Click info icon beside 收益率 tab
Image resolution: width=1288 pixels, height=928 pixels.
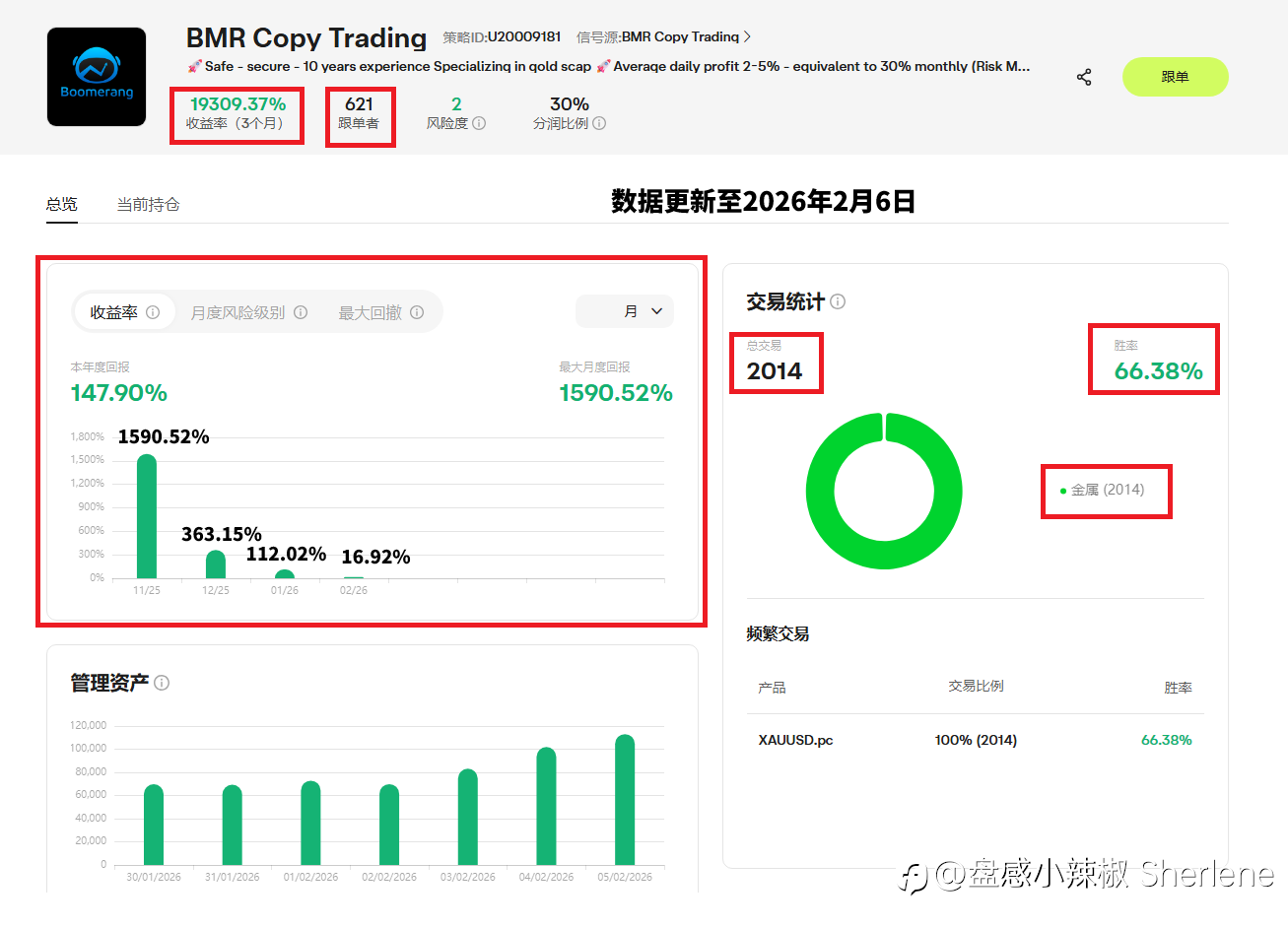[x=153, y=312]
